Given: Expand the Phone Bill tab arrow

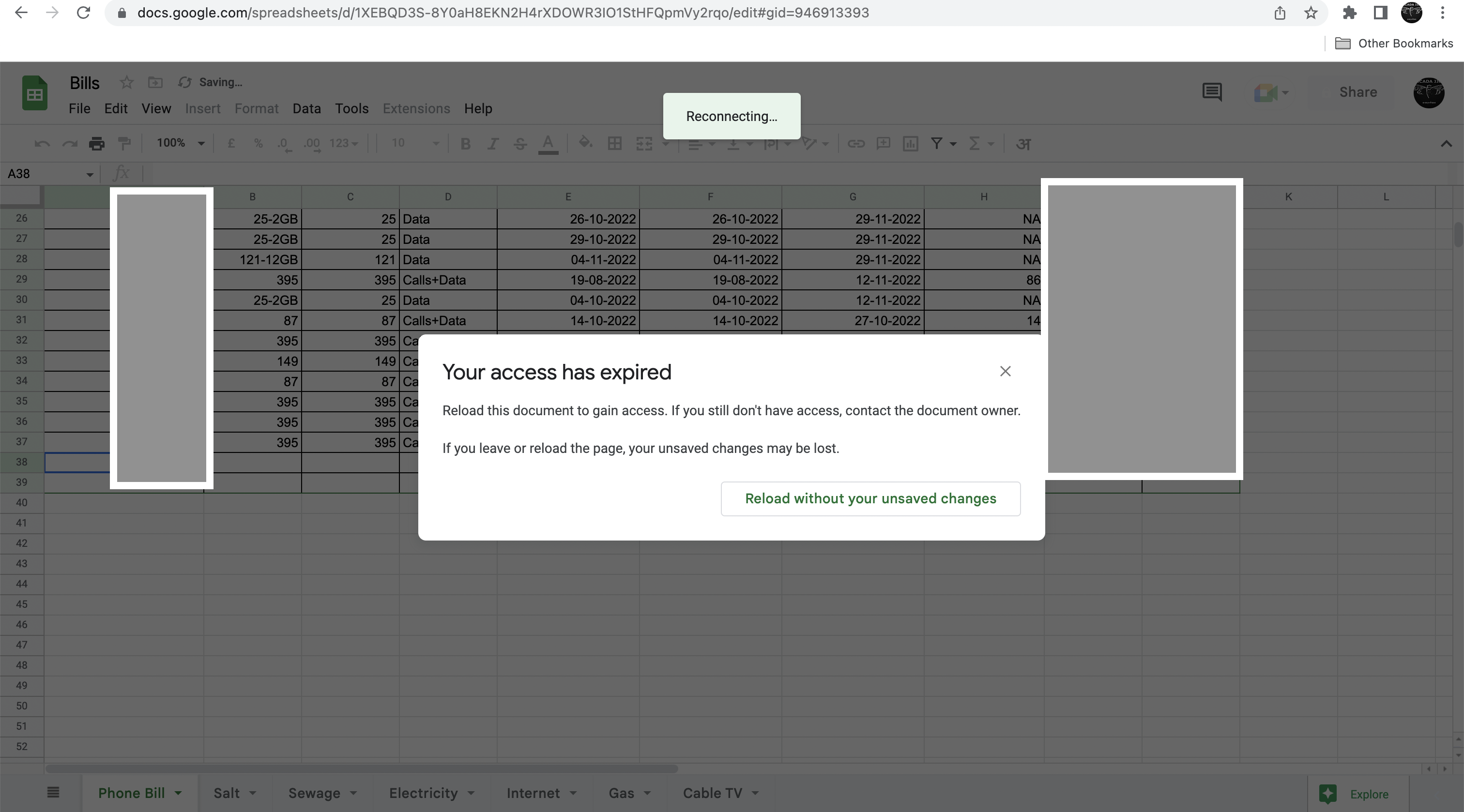Looking at the screenshot, I should [x=179, y=793].
